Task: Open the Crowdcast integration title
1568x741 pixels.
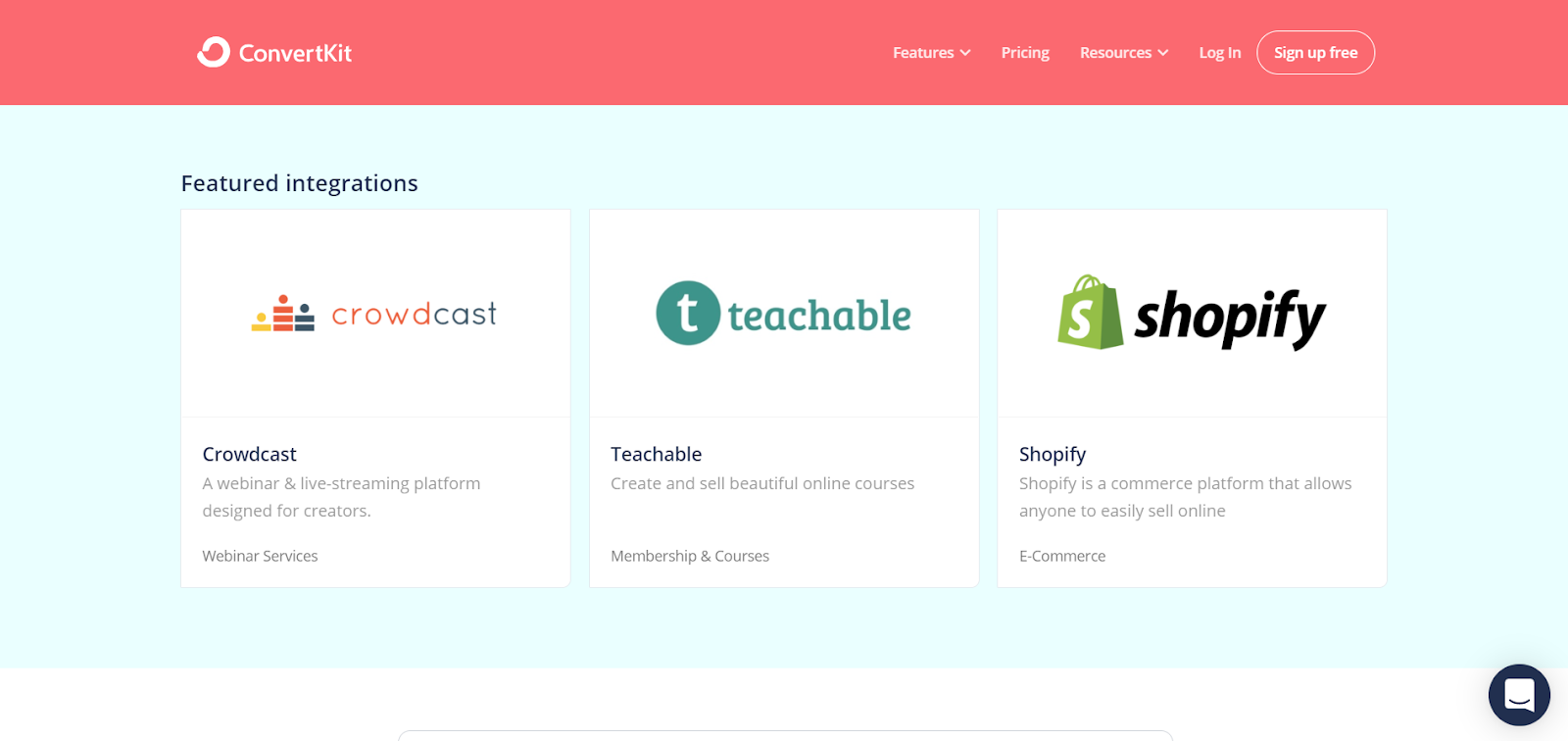Action: tap(249, 454)
